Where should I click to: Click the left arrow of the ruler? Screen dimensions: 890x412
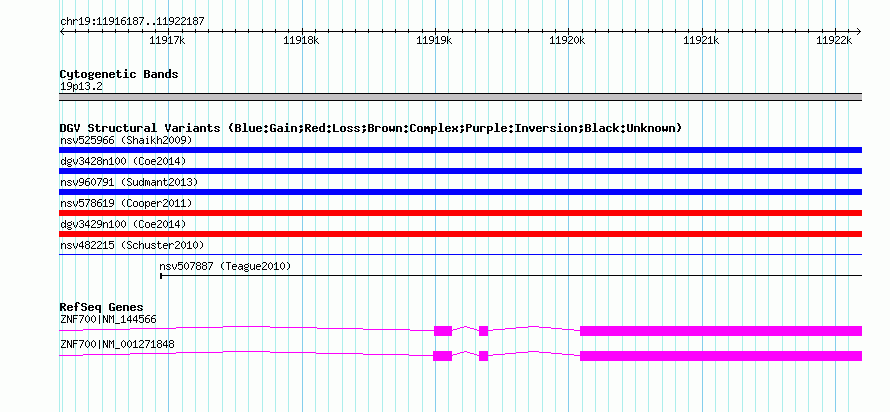click(62, 31)
